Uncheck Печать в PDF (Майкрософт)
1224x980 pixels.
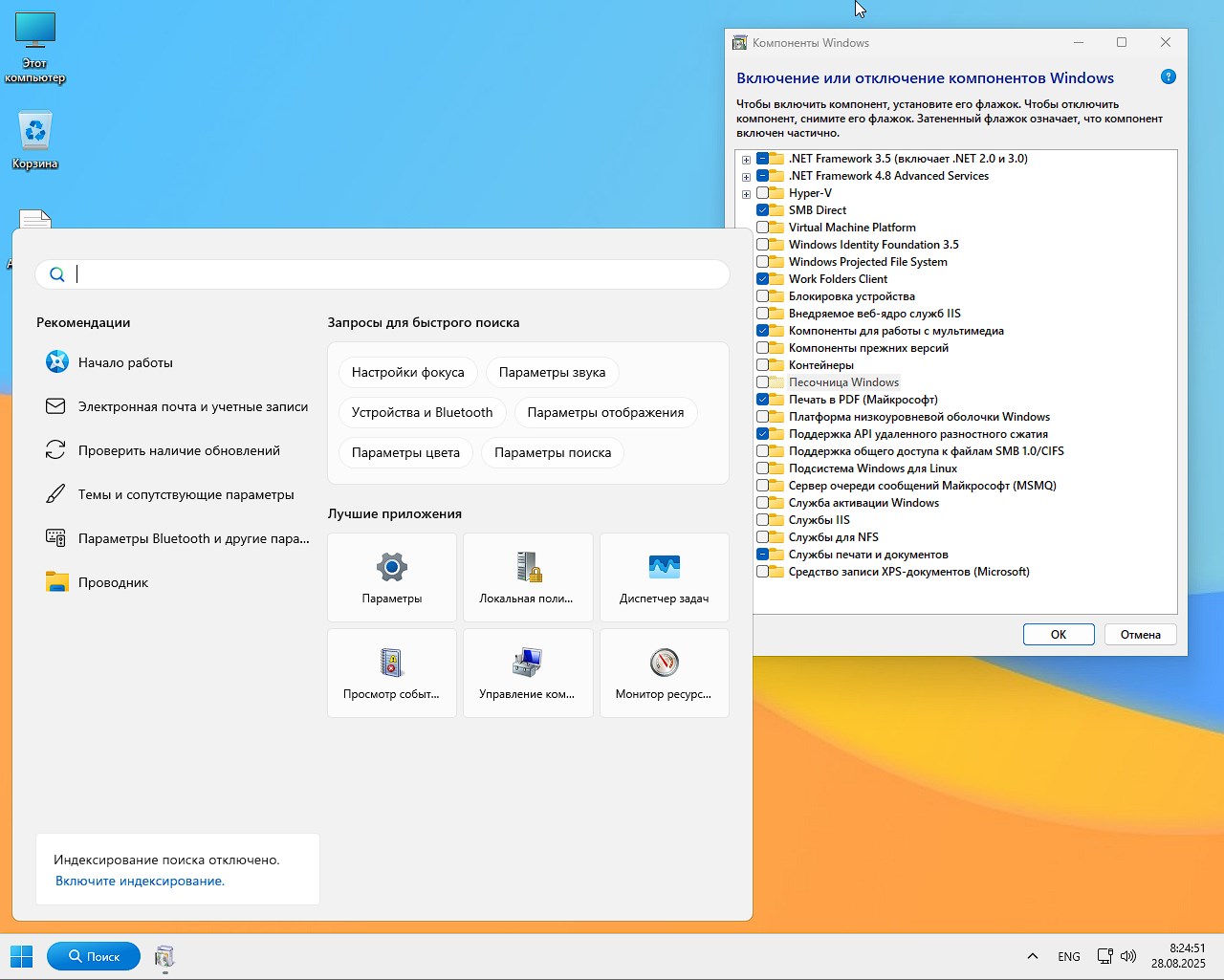tap(762, 400)
